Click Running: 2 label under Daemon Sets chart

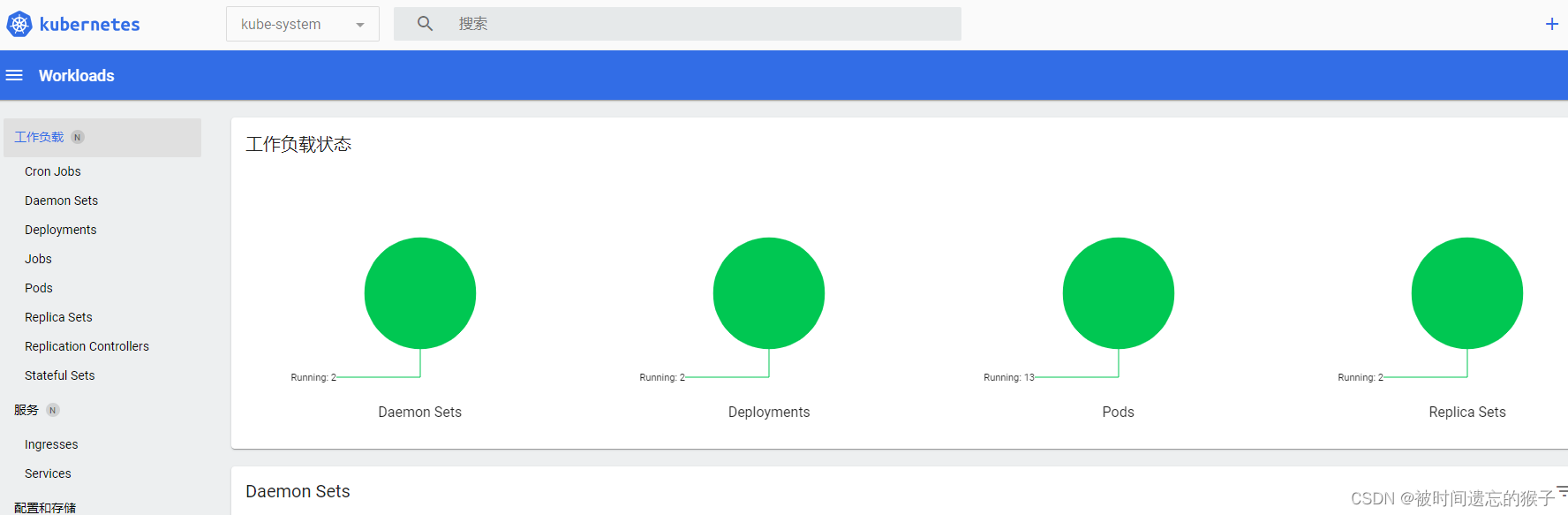point(313,377)
